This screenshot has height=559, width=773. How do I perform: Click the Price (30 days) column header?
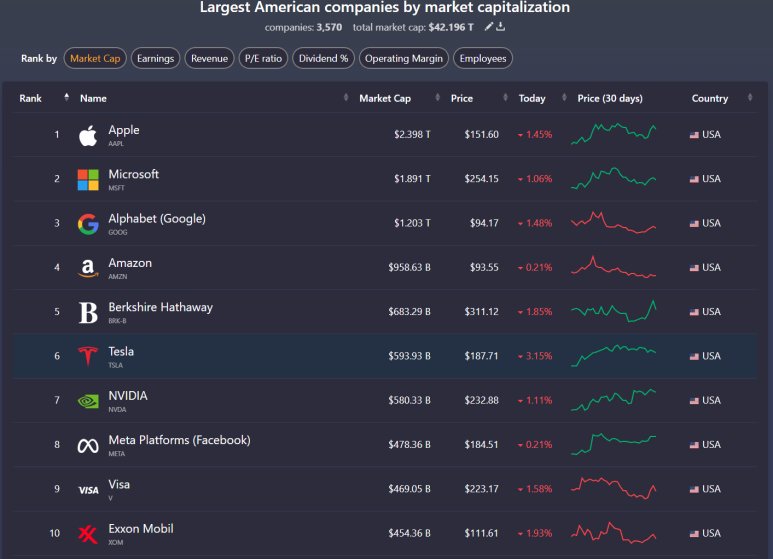point(610,99)
